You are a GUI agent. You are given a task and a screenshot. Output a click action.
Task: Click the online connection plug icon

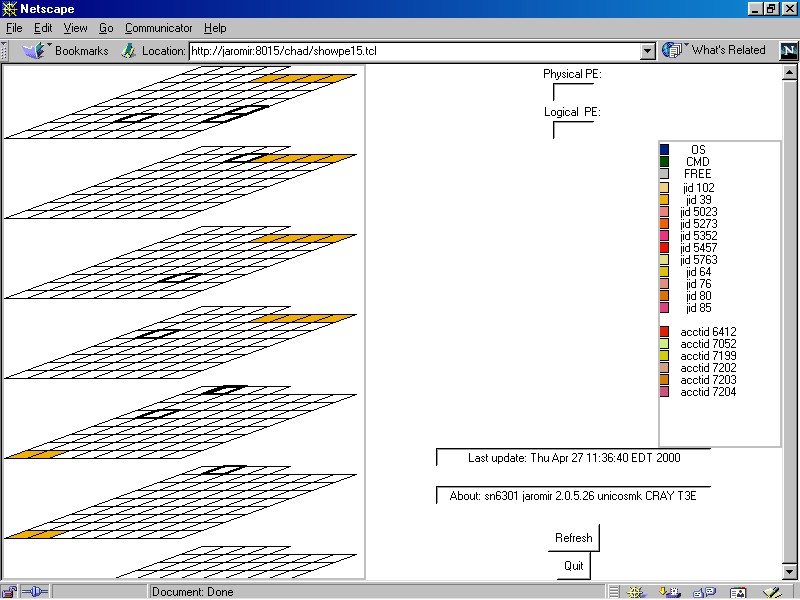coord(35,592)
